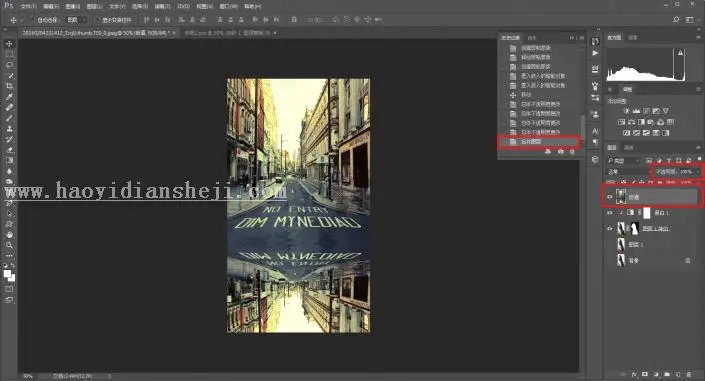The width and height of the screenshot is (705, 381).
Task: Select the Eyedropper tool
Action: tap(9, 97)
